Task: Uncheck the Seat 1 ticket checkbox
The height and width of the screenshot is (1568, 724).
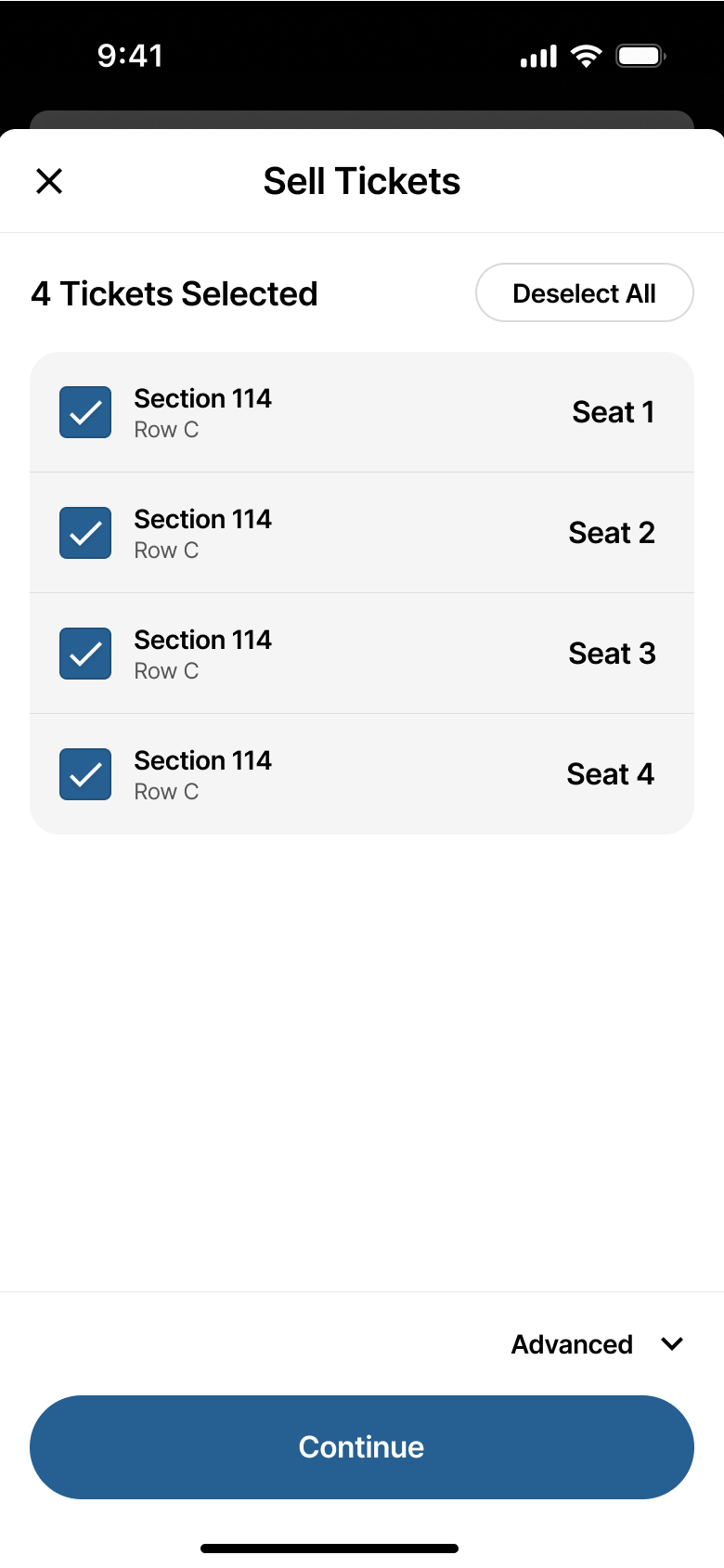Action: 85,412
